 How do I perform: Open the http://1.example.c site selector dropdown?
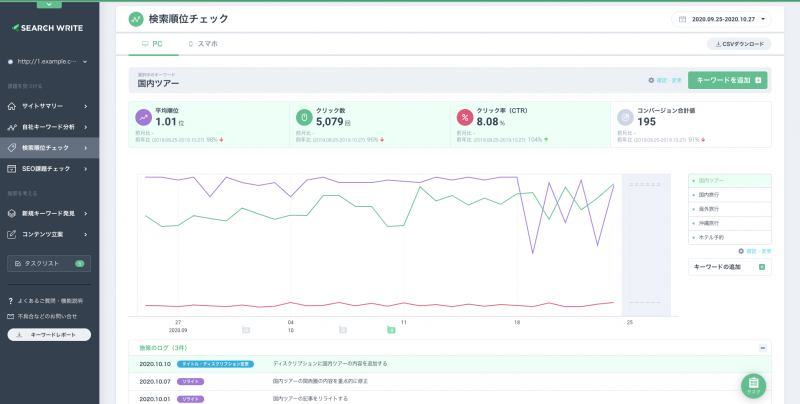point(47,62)
